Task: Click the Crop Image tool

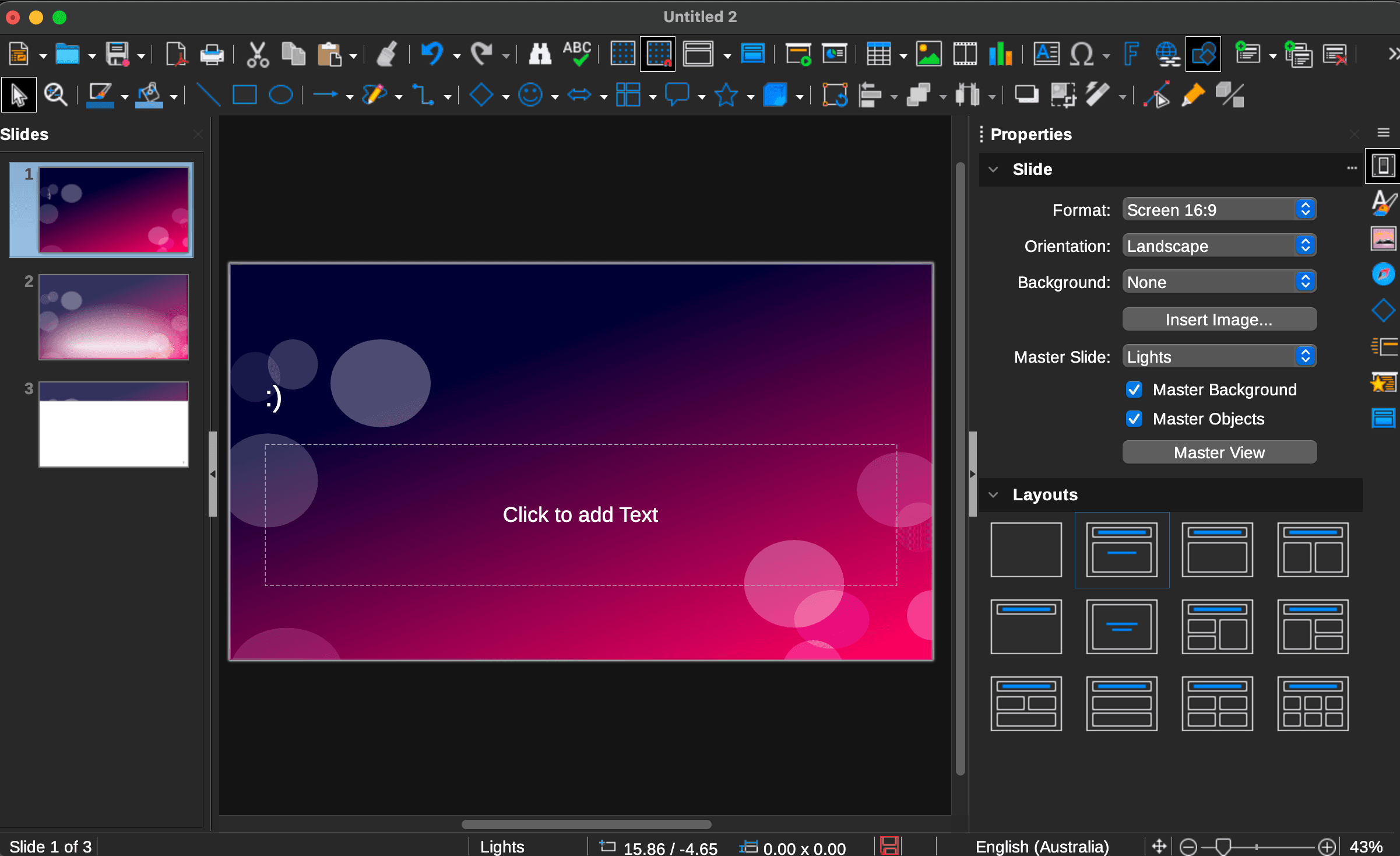Action: (1063, 95)
